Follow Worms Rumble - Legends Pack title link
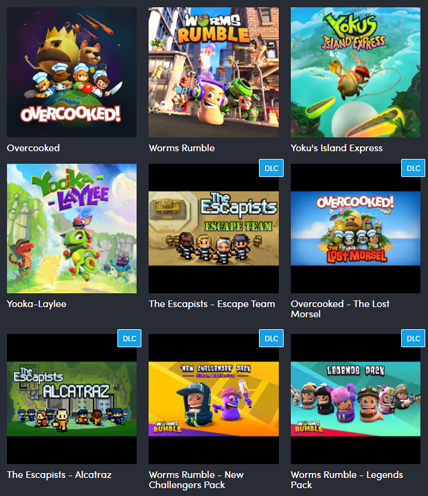The image size is (428, 496). 347,480
